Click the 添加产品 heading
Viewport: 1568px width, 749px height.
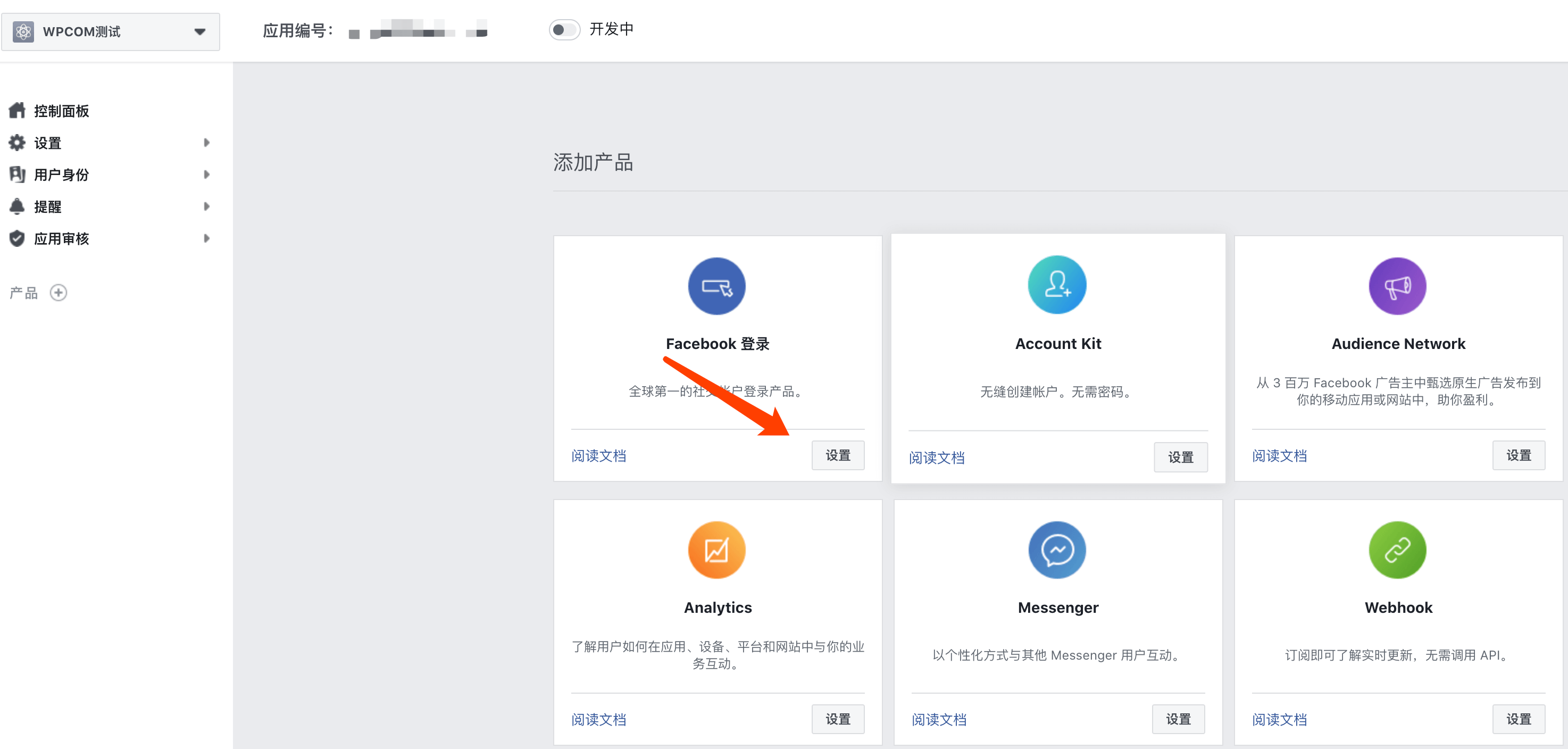point(594,162)
